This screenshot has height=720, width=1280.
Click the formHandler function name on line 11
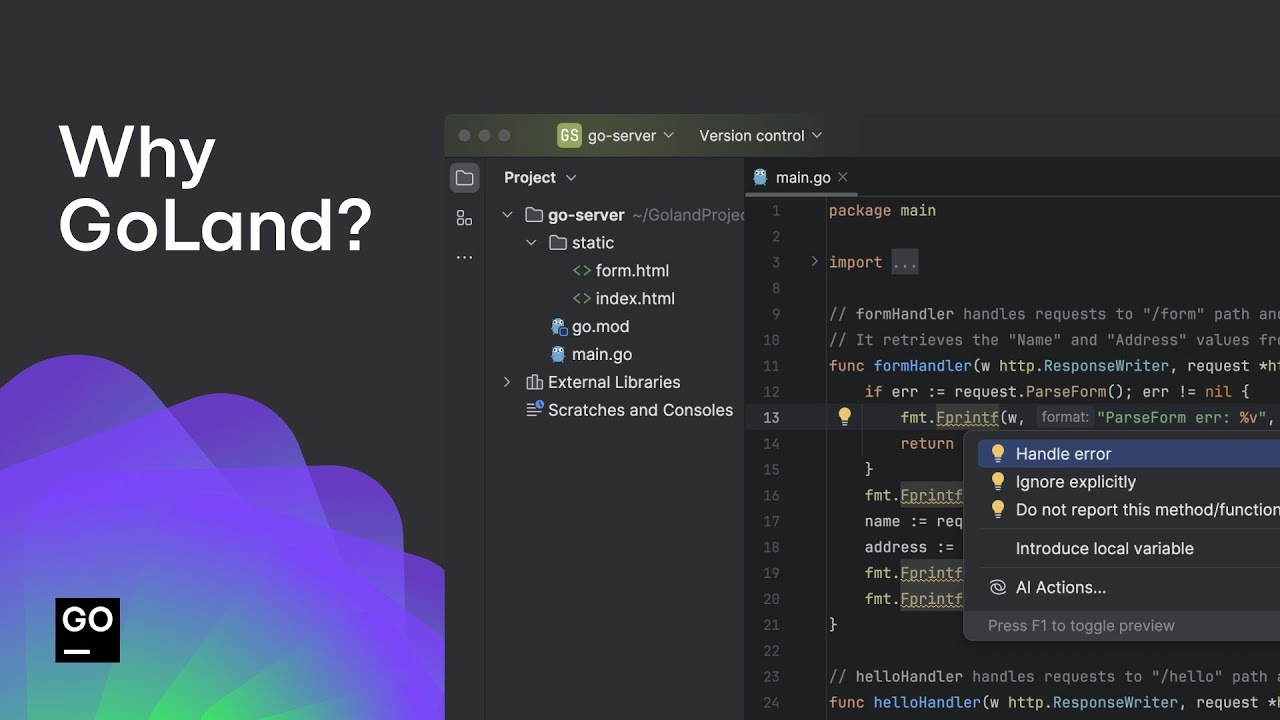tap(923, 366)
